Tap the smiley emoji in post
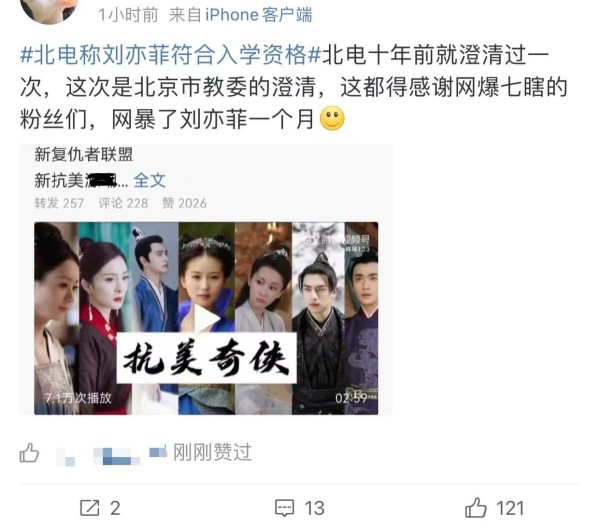 pyautogui.click(x=332, y=118)
